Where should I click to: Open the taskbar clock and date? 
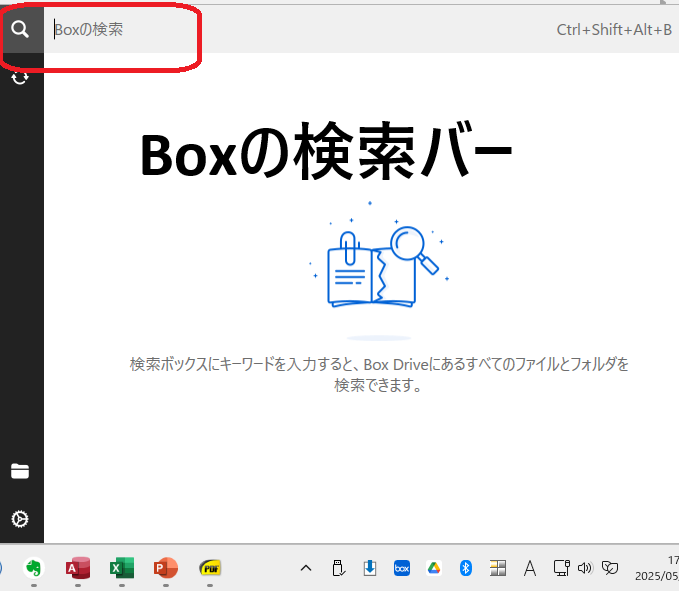pyautogui.click(x=660, y=568)
